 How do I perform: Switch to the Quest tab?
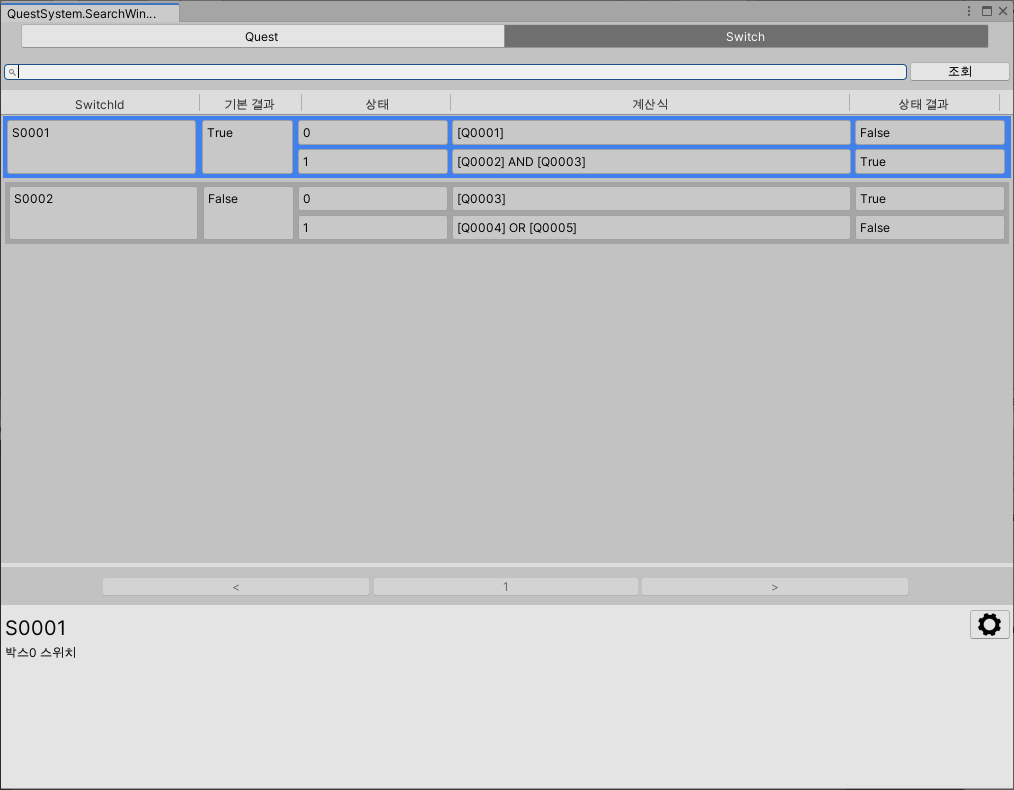(x=262, y=37)
